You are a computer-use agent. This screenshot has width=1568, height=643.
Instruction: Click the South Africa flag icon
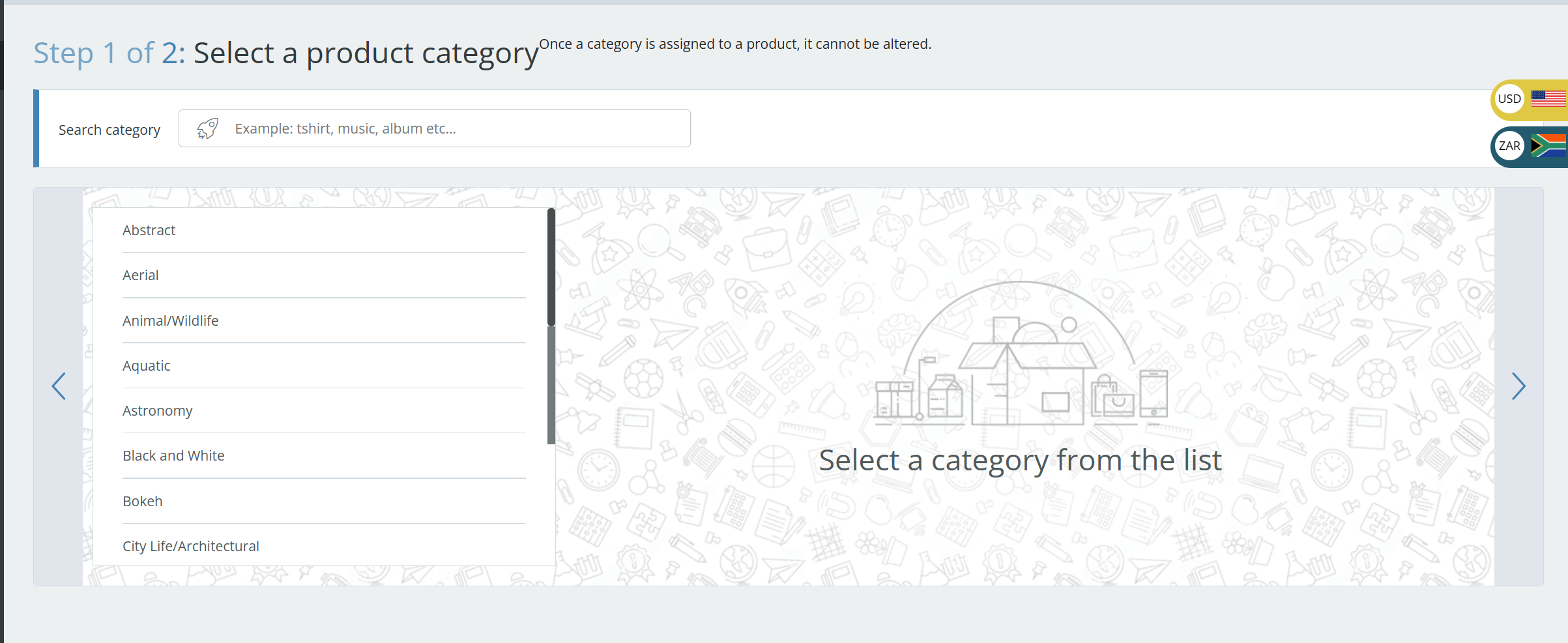(x=1548, y=146)
